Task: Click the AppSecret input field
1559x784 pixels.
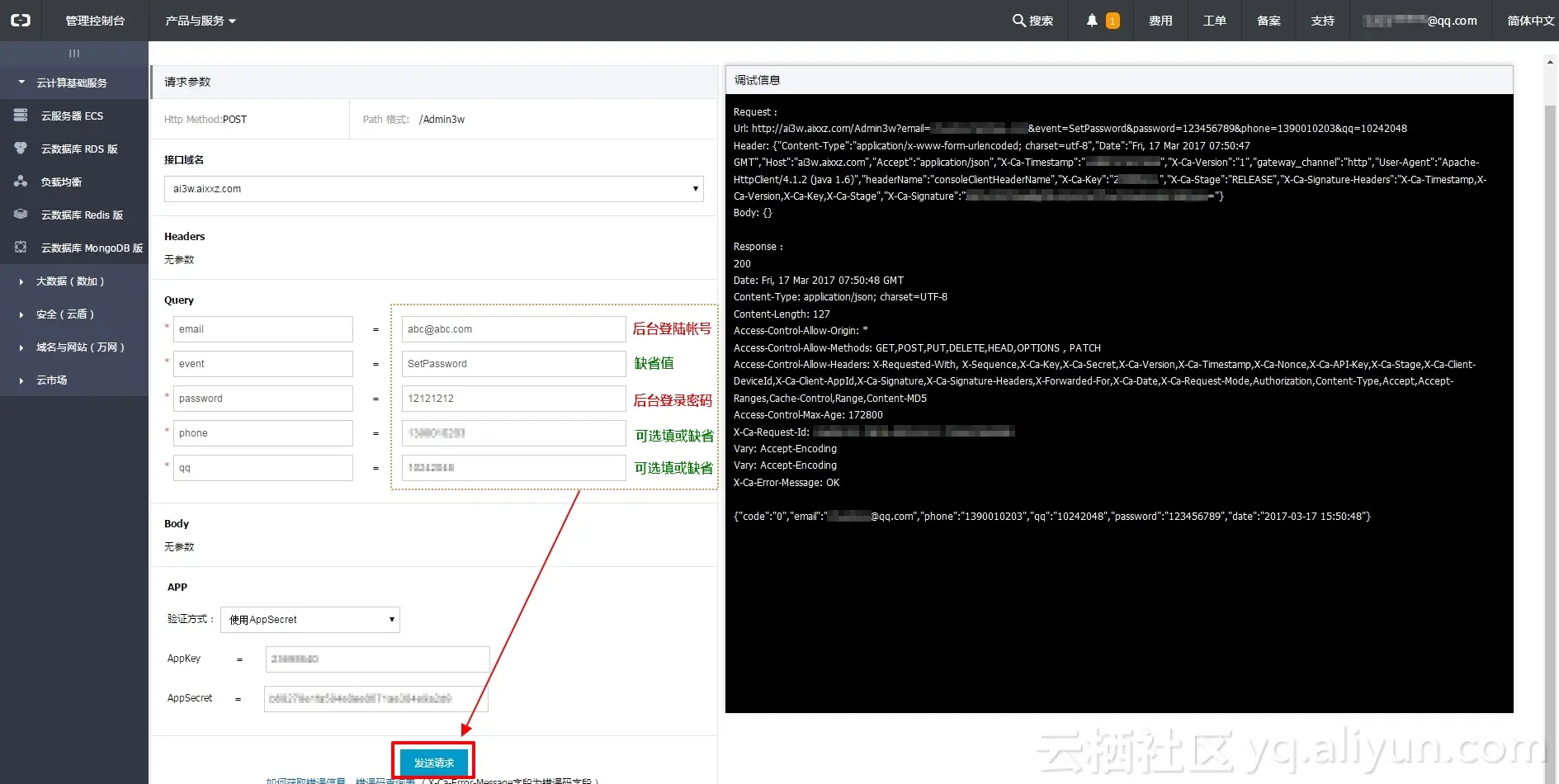Action: 376,699
